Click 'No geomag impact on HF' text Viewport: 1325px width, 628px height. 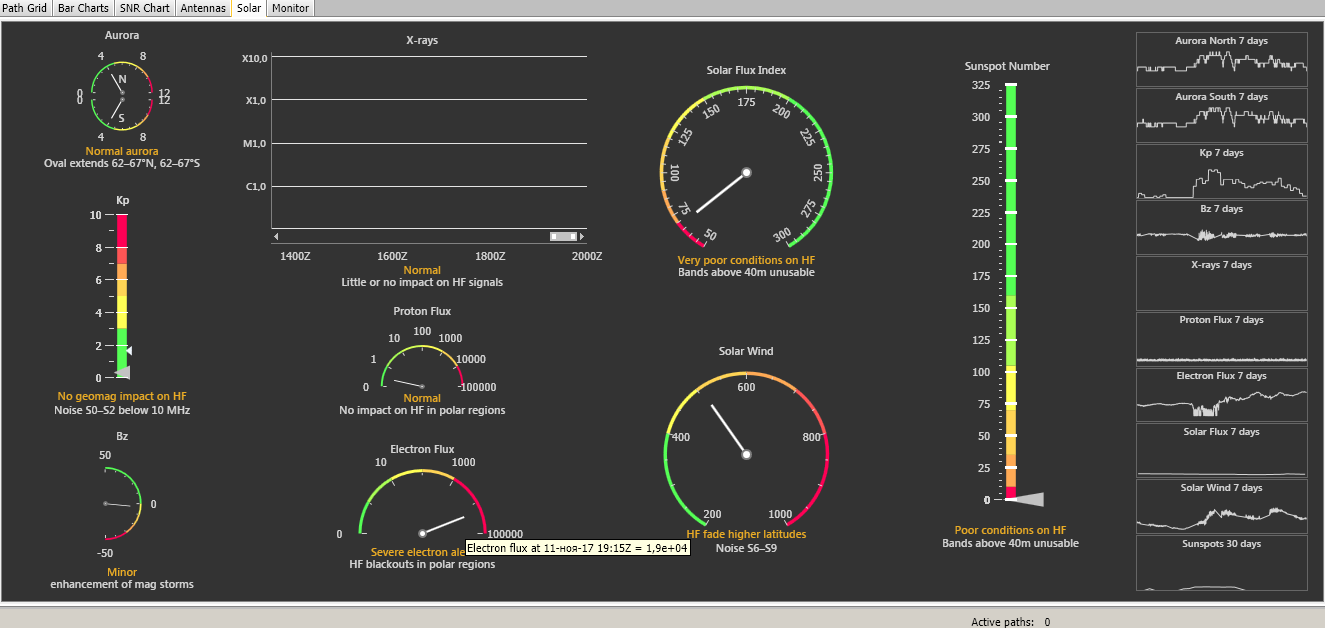click(122, 398)
